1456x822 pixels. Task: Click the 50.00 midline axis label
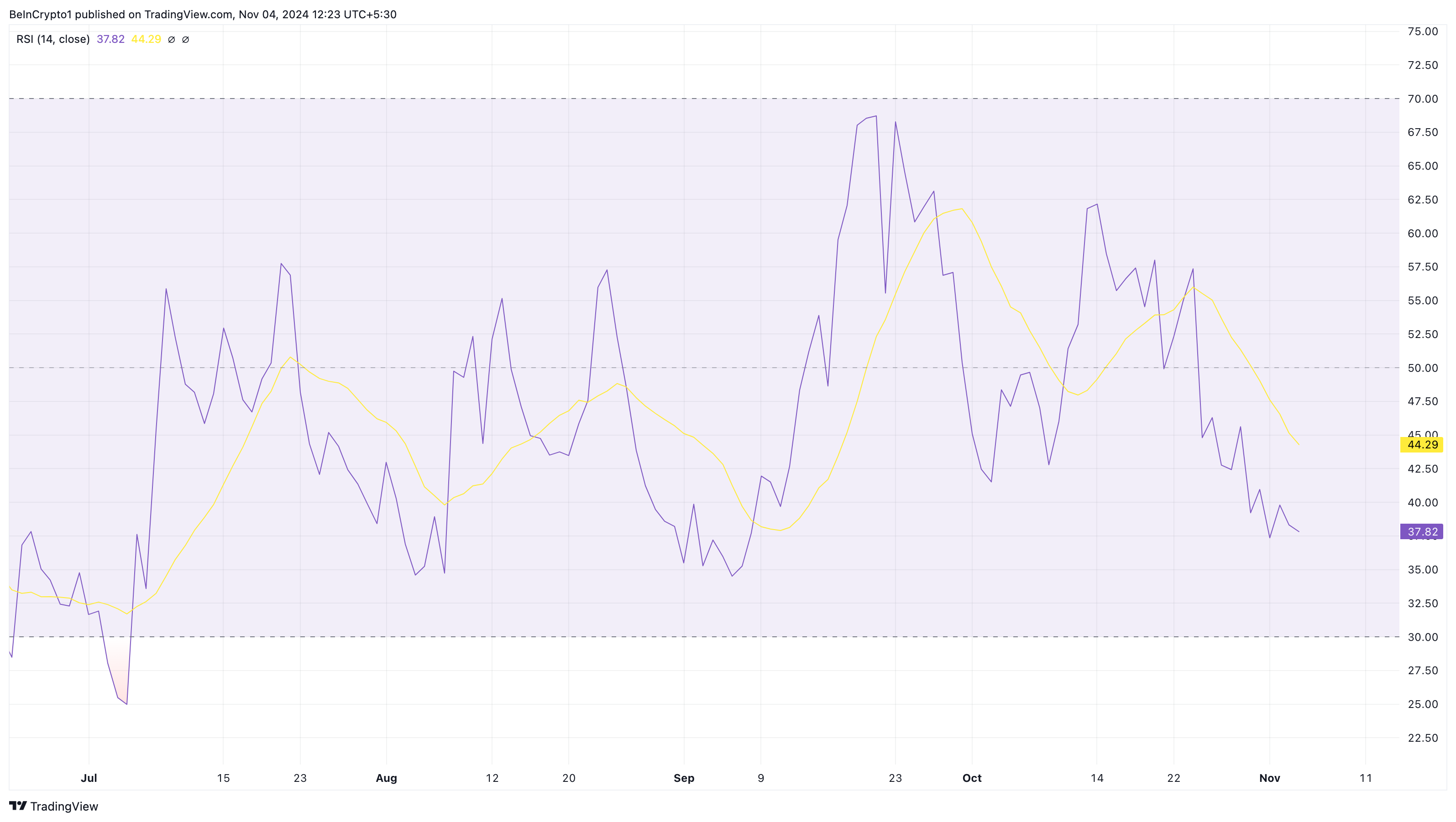[x=1422, y=368]
